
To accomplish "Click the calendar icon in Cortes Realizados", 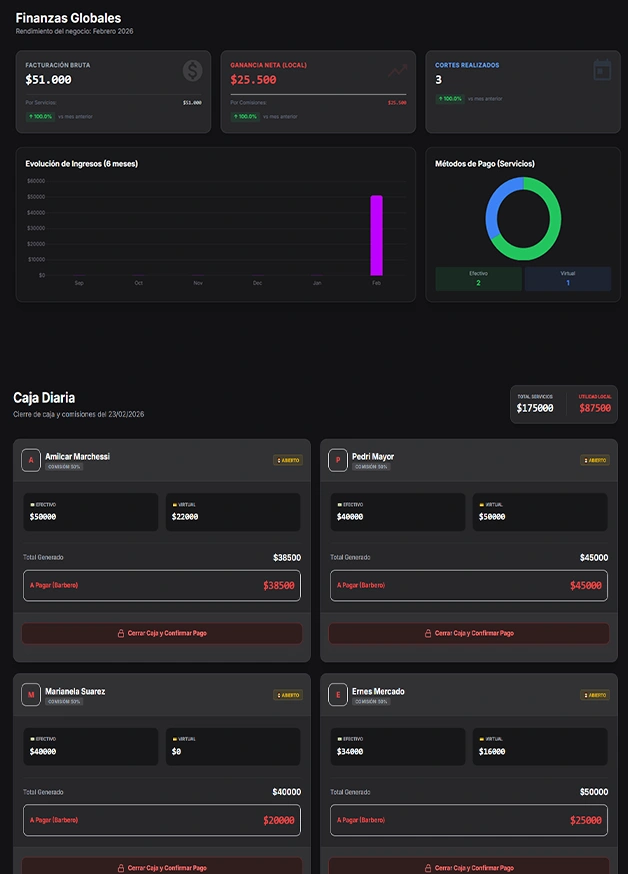I will point(601,70).
